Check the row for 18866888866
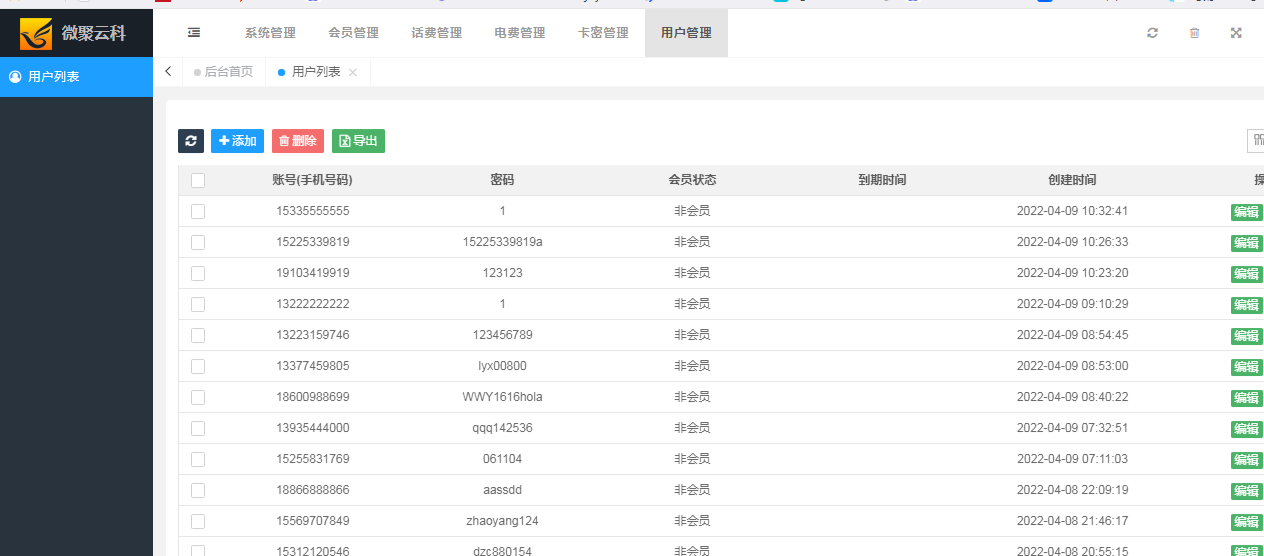 click(198, 490)
